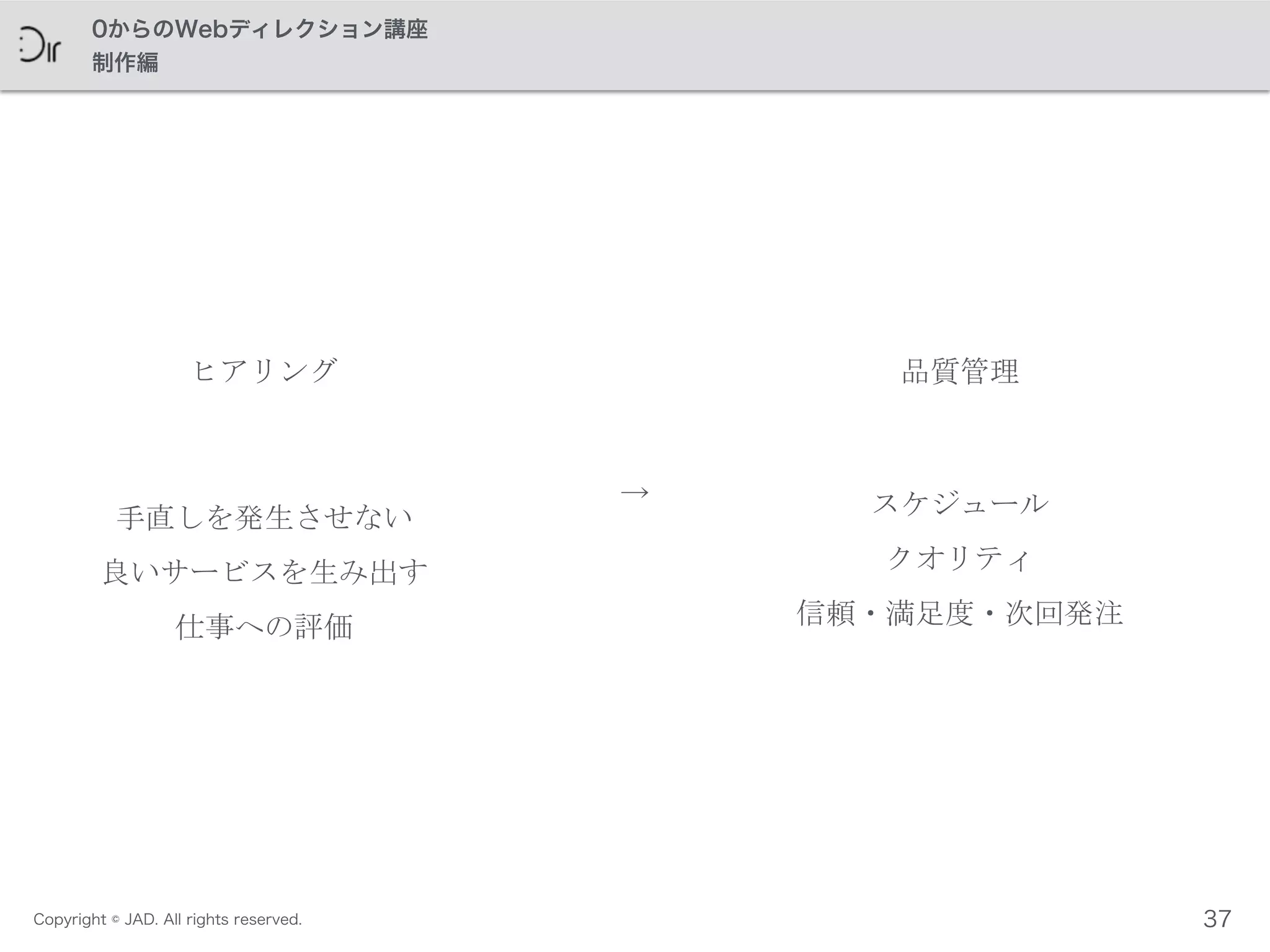Click the Dir logo in the header
Screen dimensions: 1270x952
tap(40, 45)
